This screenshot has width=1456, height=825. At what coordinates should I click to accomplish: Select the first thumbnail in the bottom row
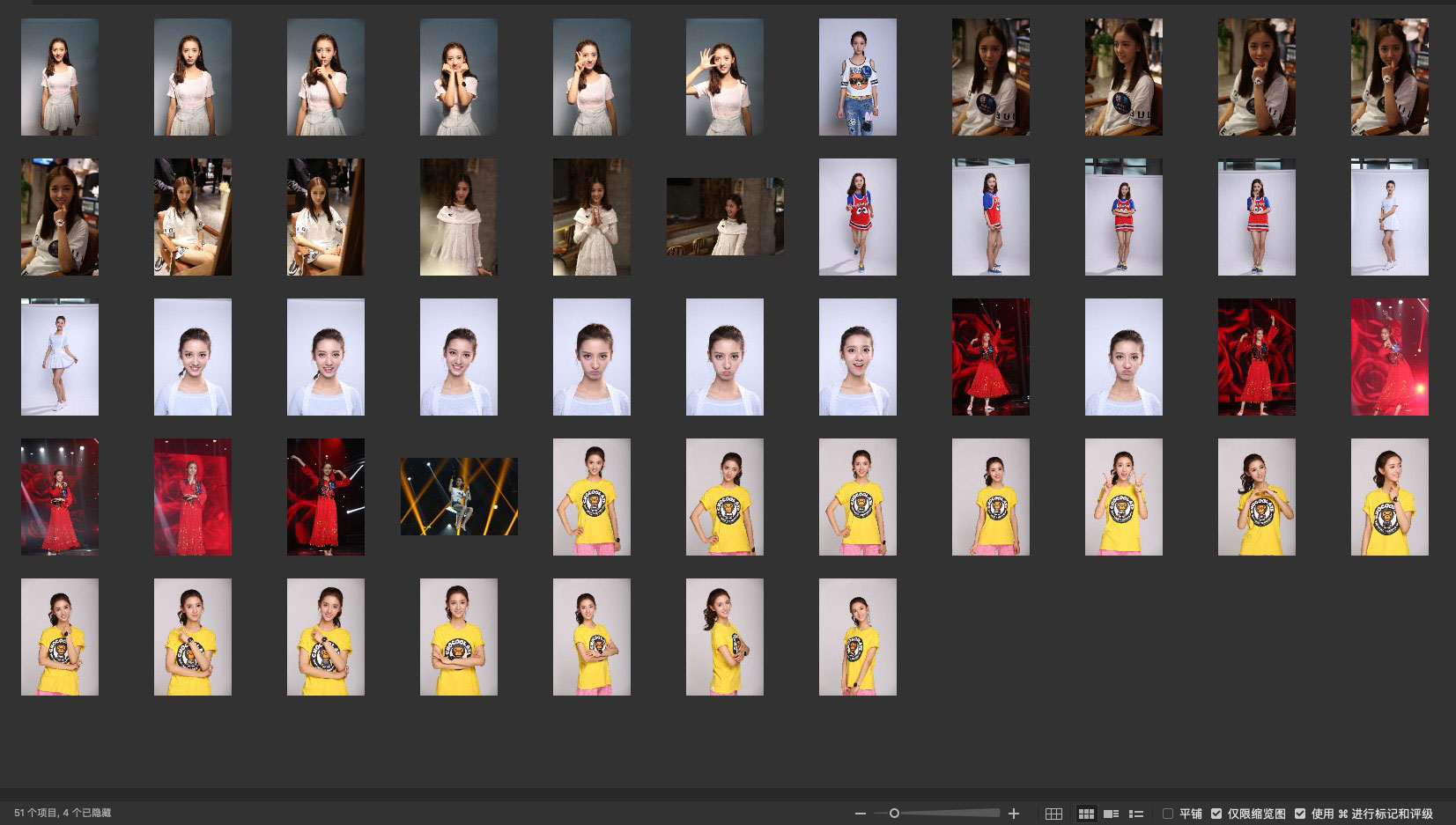(x=60, y=637)
